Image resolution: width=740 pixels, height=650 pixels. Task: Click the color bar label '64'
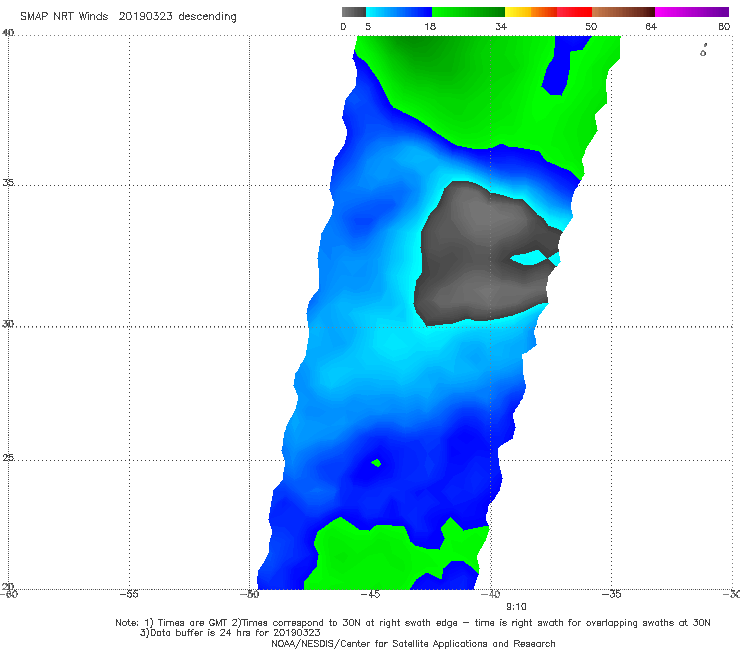pos(651,27)
